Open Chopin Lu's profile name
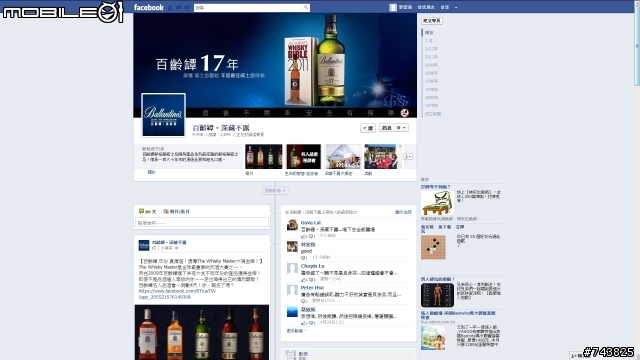The width and height of the screenshot is (640, 360). tap(312, 266)
